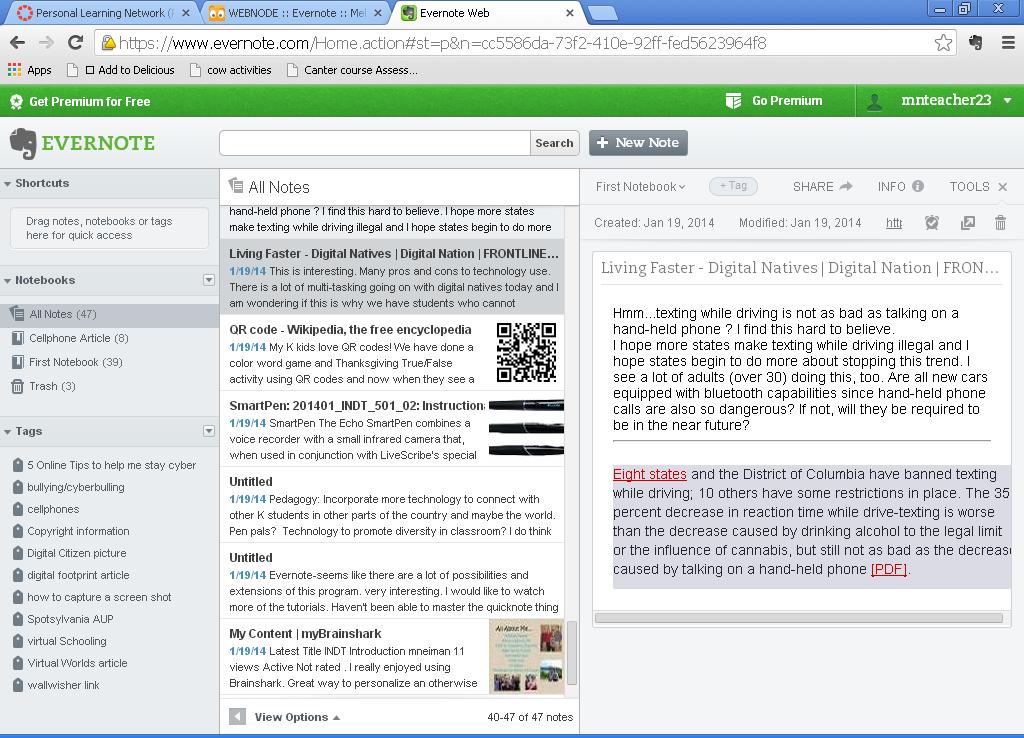Open the Notebooks options dropdown box
Screen dimensions: 1024x738
(x=209, y=280)
